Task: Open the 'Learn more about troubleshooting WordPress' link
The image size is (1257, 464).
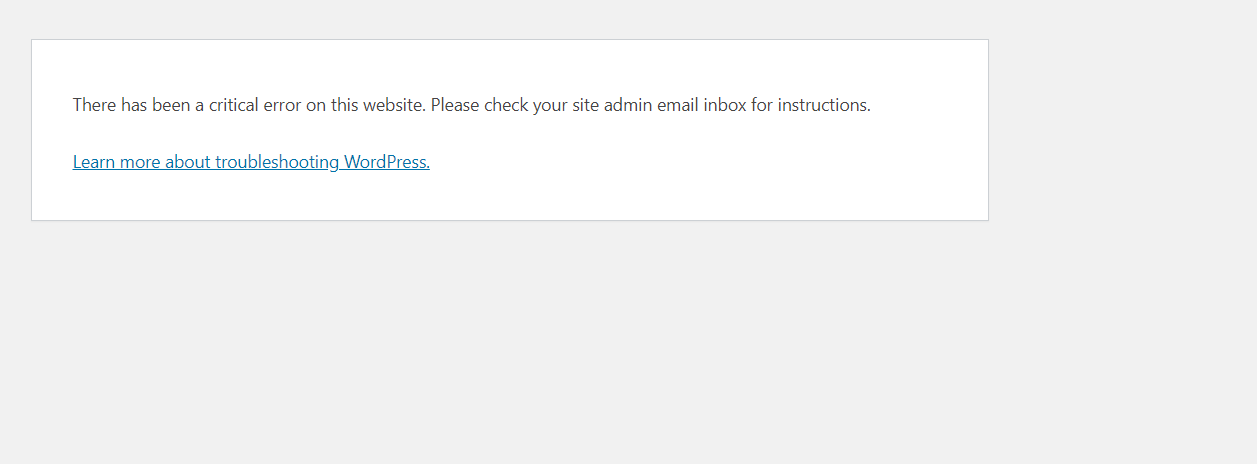Action: tap(251, 162)
